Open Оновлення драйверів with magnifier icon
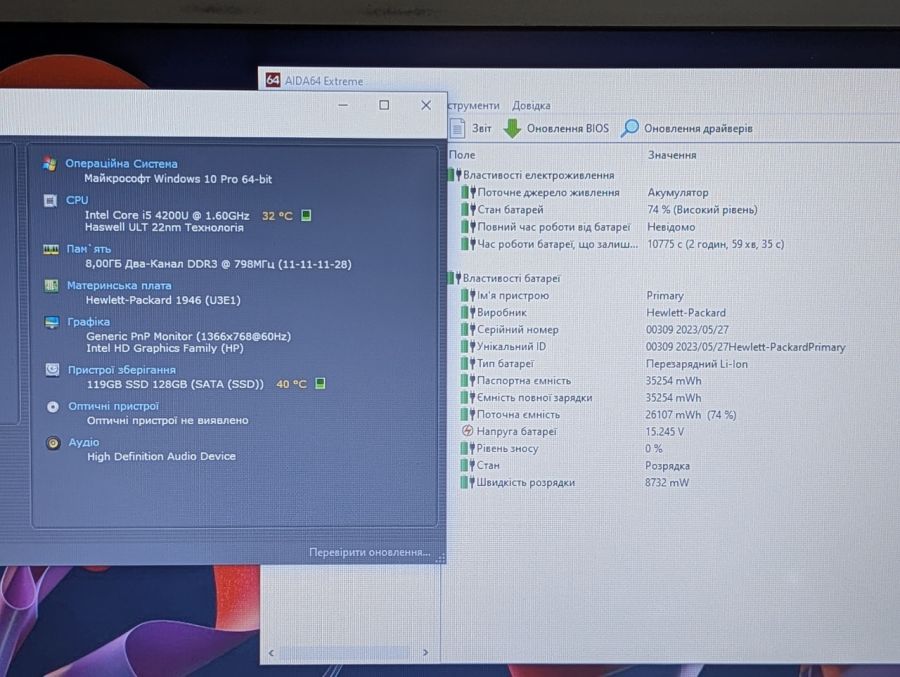This screenshot has width=900, height=677. pos(686,128)
